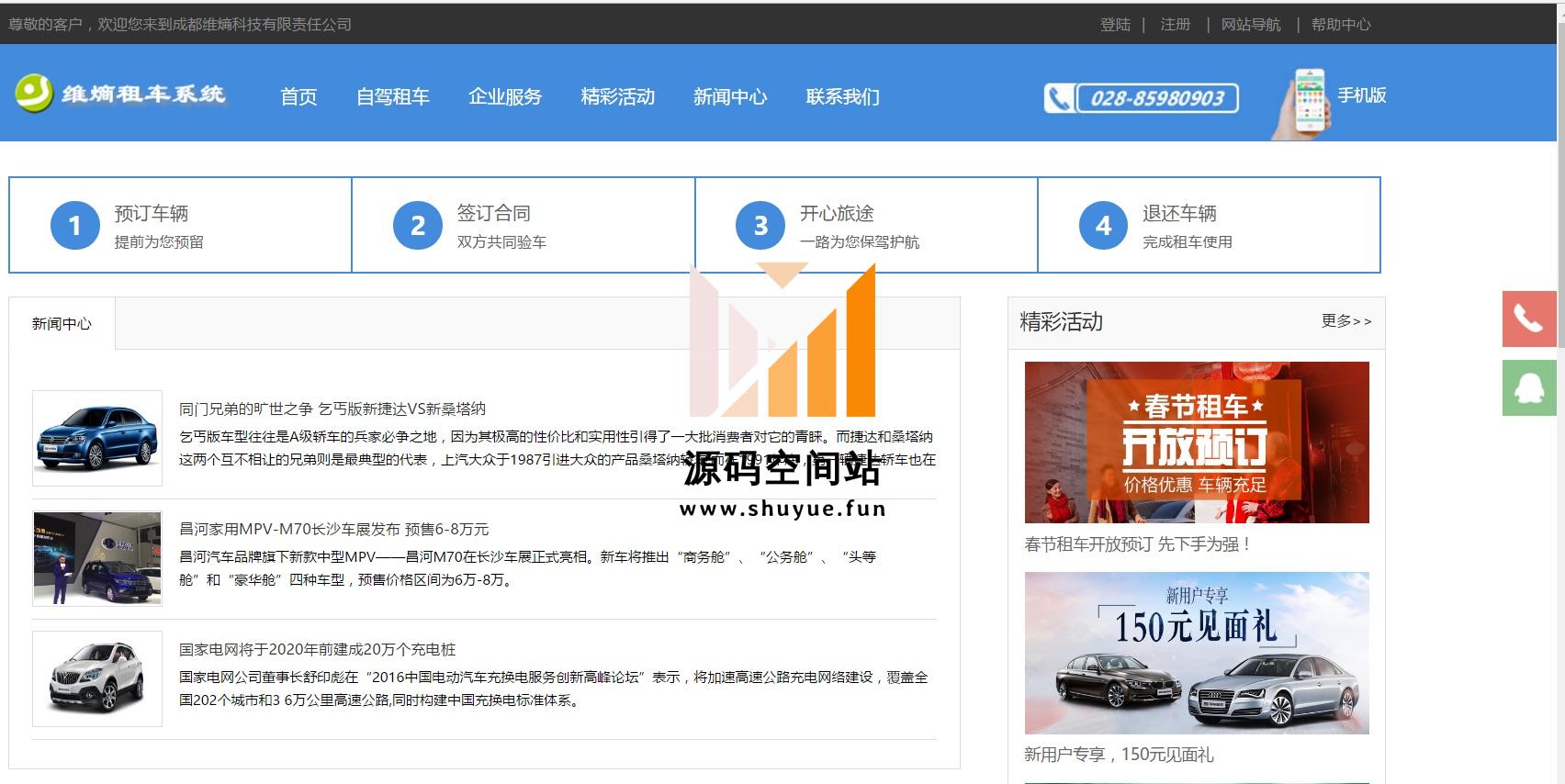
Task: Click the 昌河 M70 article summary text
Action: click(528, 568)
